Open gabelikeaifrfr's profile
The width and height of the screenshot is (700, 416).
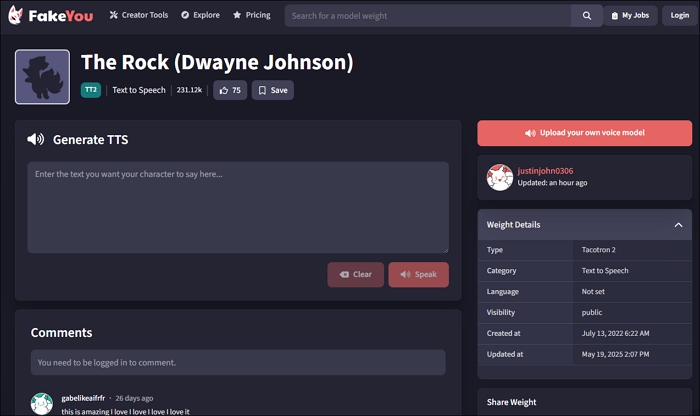[x=83, y=398]
